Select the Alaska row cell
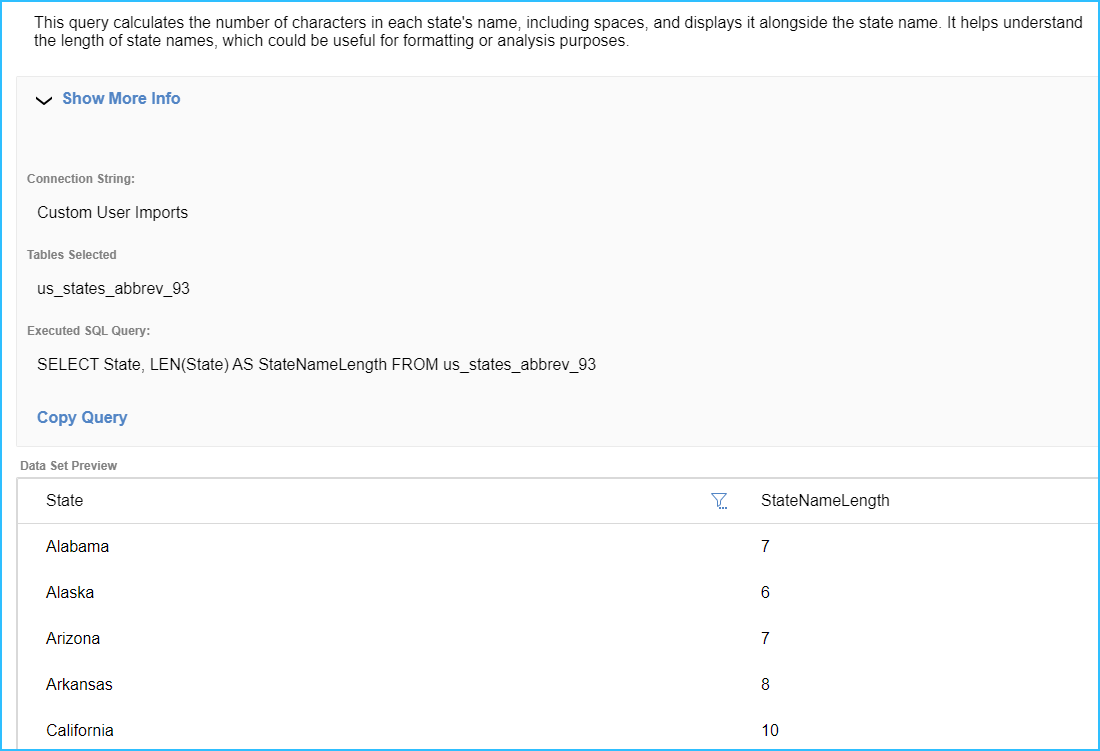The height and width of the screenshot is (751, 1100). coord(69,593)
